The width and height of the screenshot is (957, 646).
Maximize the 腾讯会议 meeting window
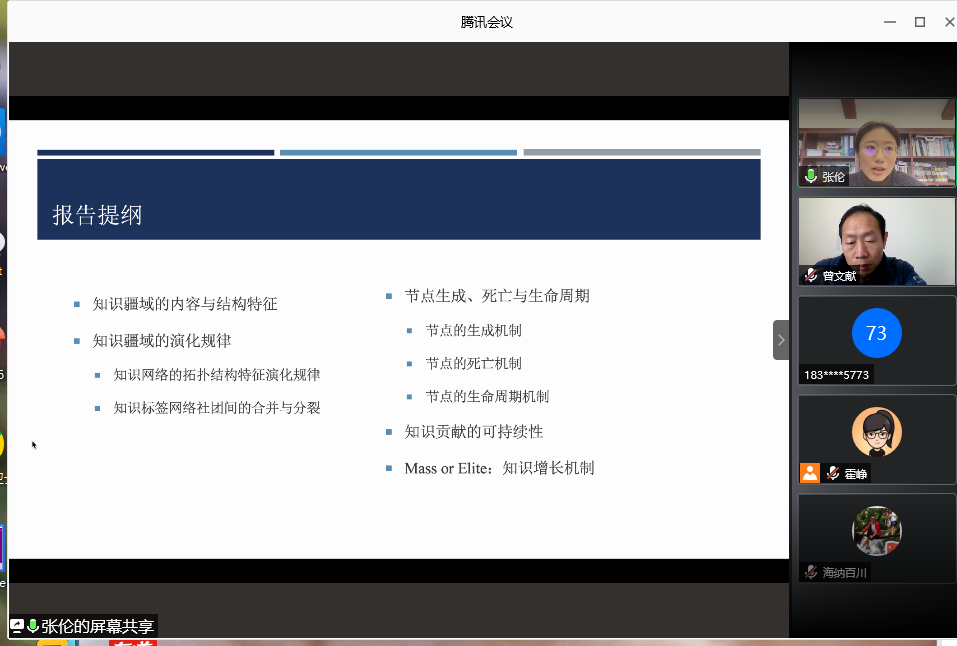coord(919,22)
